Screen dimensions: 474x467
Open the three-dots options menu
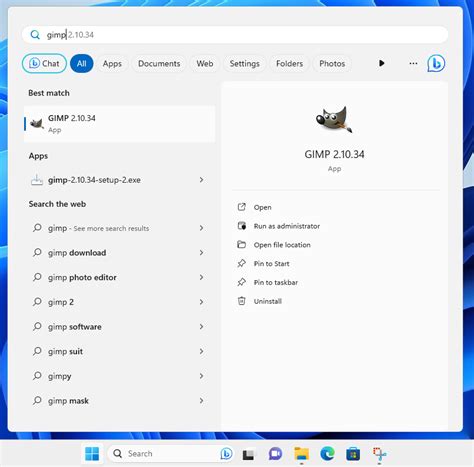pyautogui.click(x=413, y=63)
